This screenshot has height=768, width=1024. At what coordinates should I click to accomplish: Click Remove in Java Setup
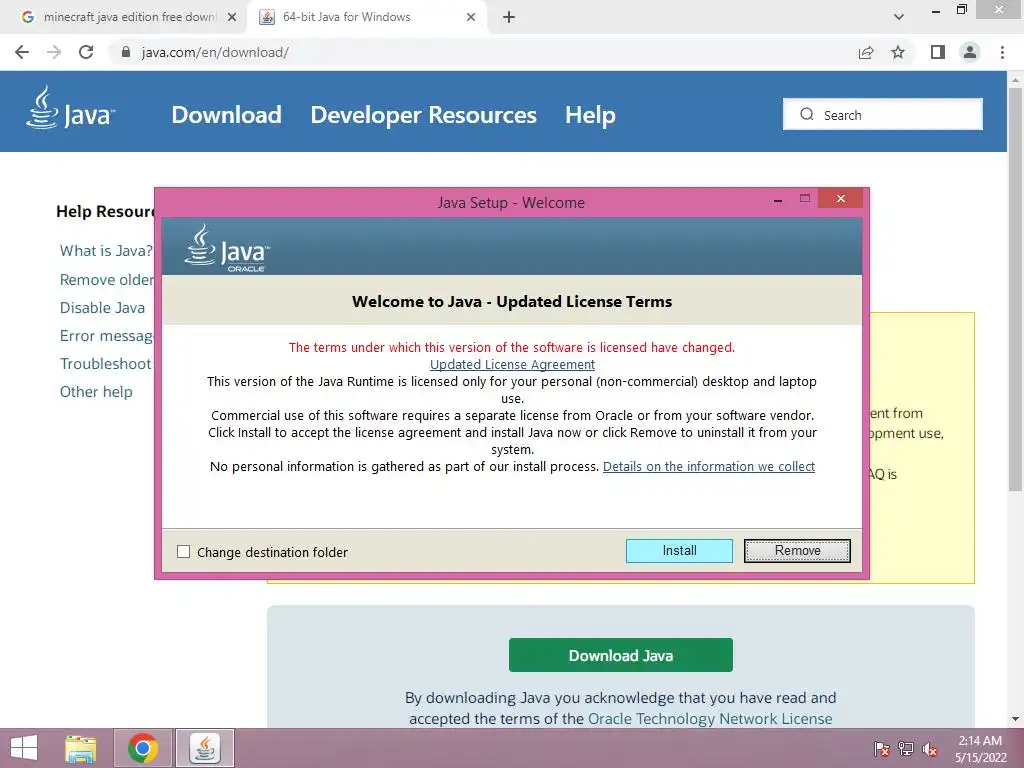[797, 551]
